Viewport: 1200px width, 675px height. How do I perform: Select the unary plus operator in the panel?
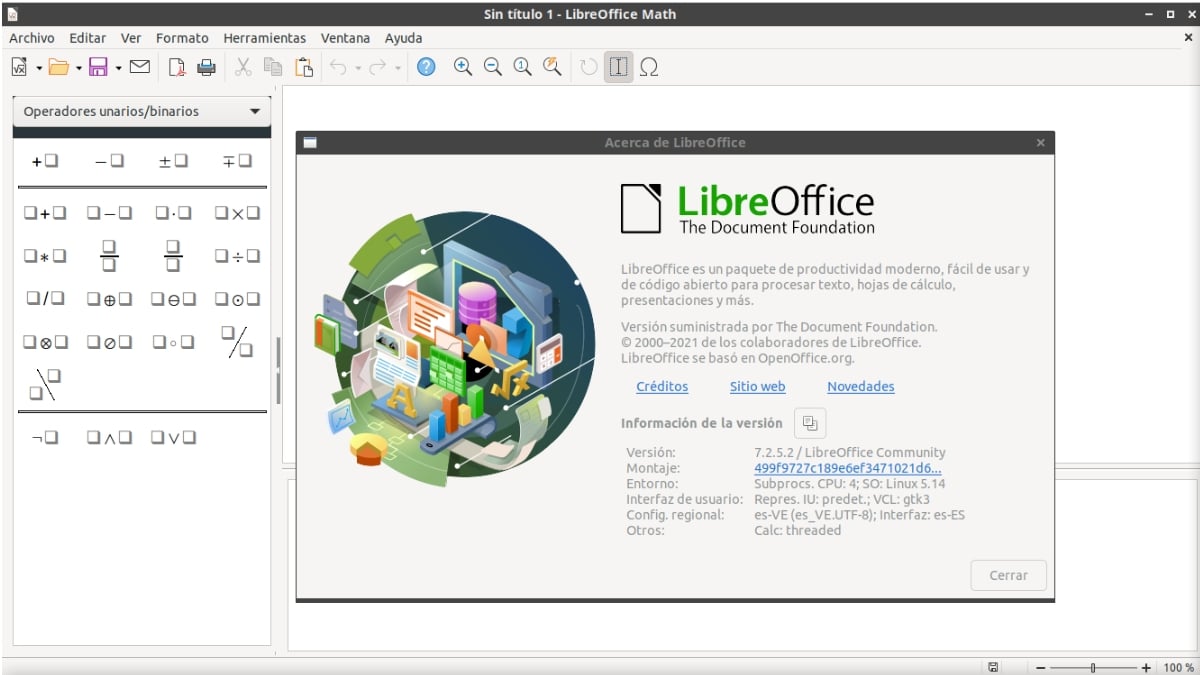coord(45,160)
